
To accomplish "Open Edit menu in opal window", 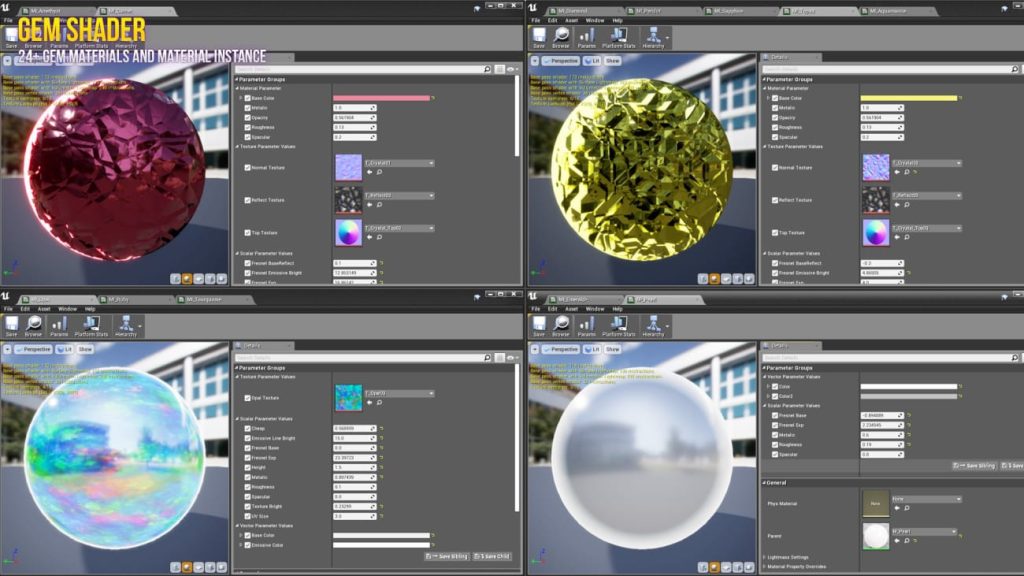I will (x=25, y=309).
